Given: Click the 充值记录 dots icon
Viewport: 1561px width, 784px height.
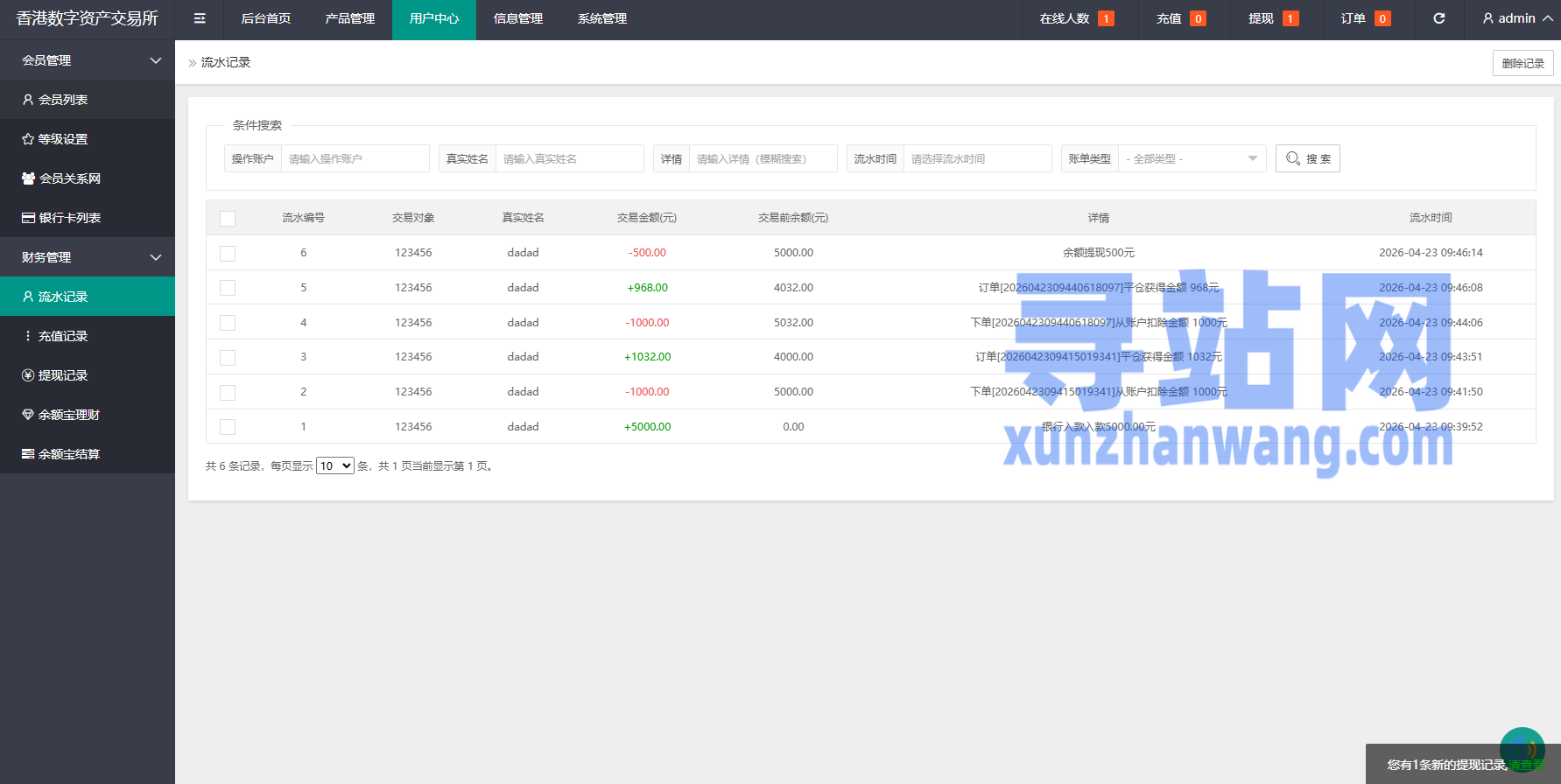Looking at the screenshot, I should pos(28,336).
